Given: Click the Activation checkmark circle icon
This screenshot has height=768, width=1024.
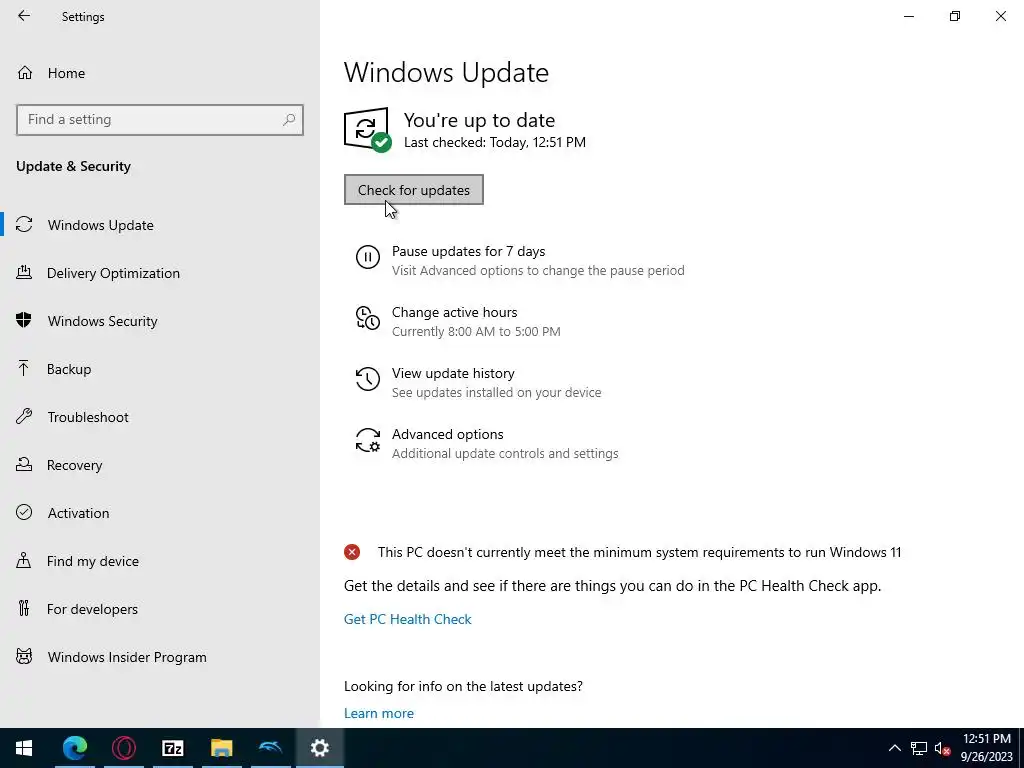Looking at the screenshot, I should [x=24, y=512].
